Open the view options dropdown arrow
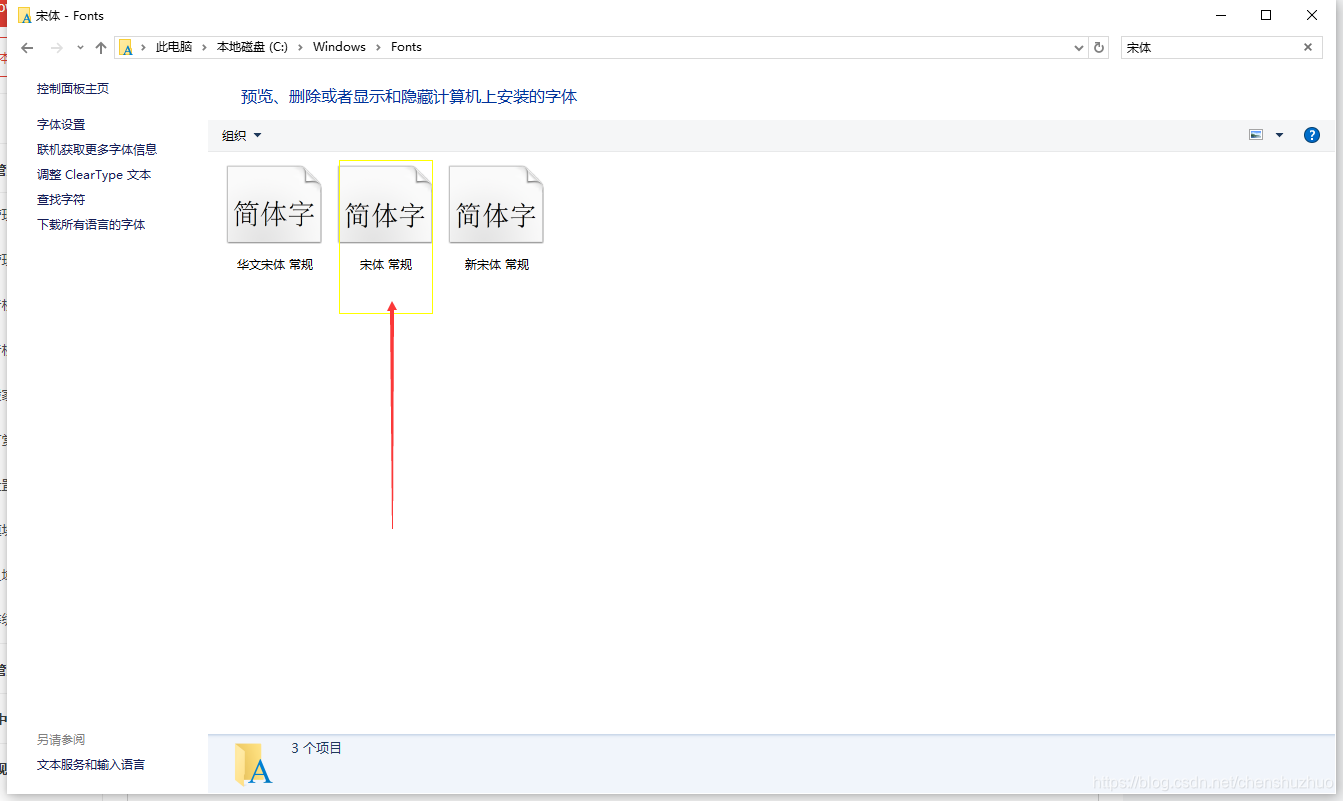 pos(1279,135)
